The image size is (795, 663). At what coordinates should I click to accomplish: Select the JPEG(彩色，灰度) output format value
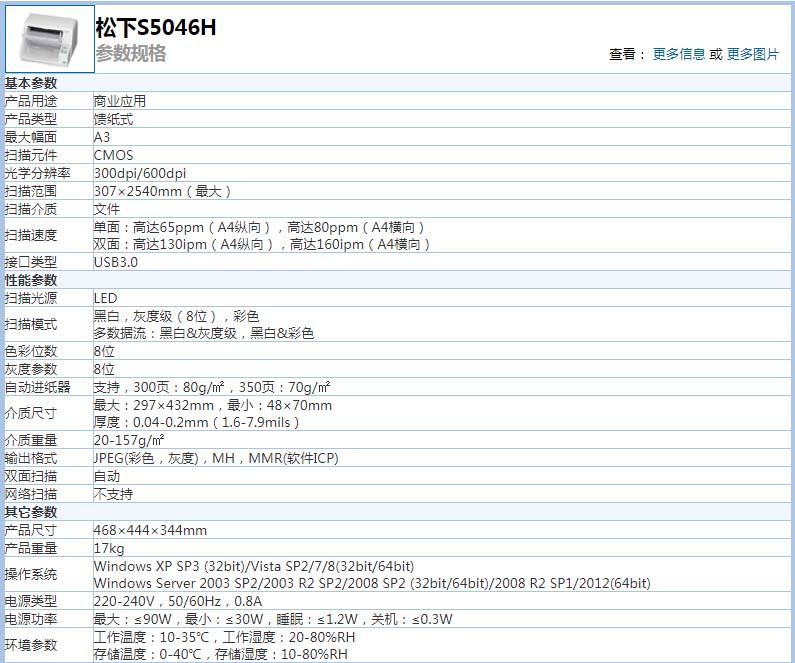[216, 458]
